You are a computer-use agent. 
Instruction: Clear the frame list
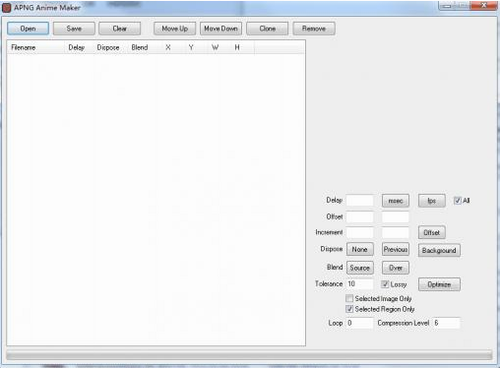point(120,29)
